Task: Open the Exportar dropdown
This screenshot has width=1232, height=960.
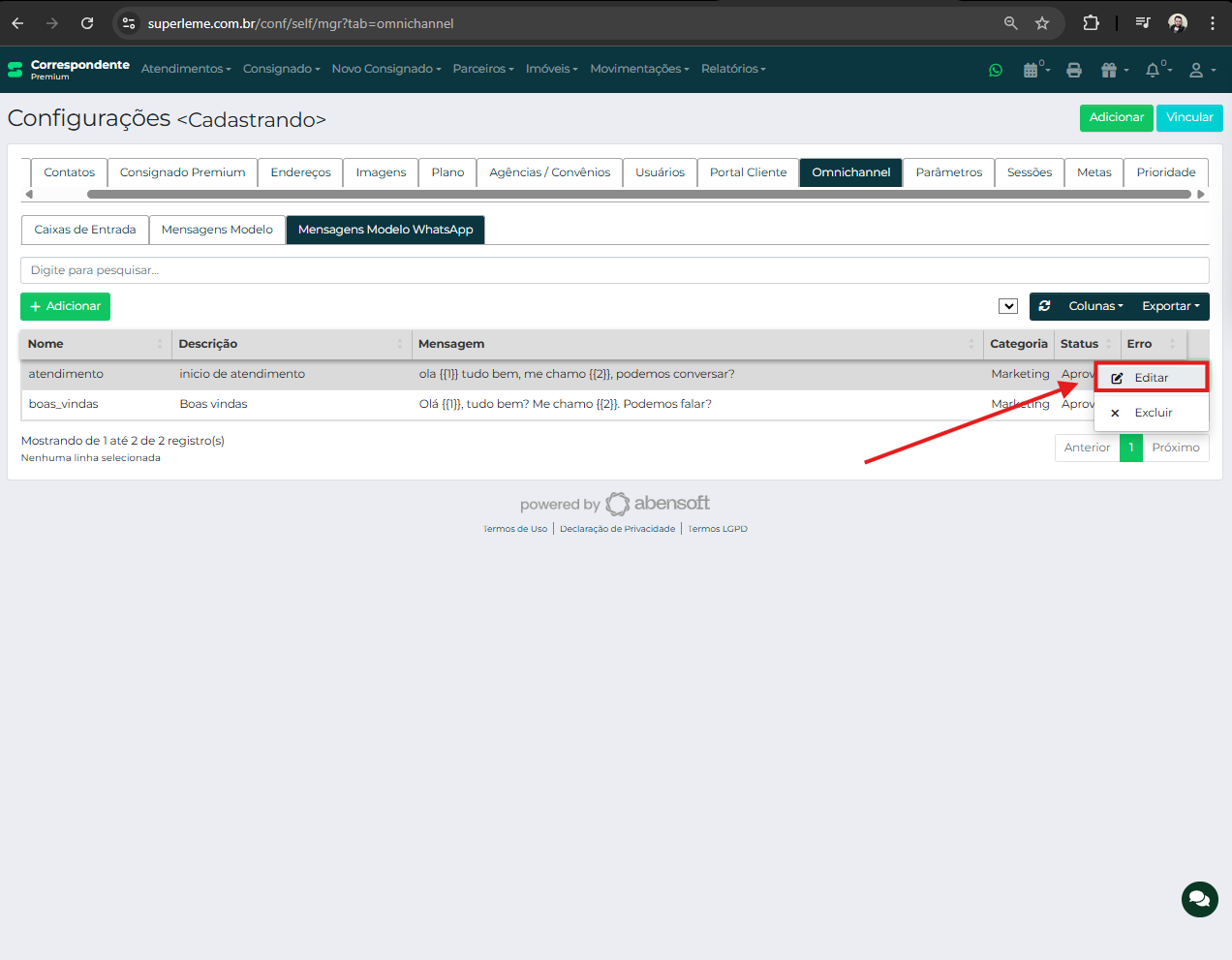Action: (x=1170, y=306)
